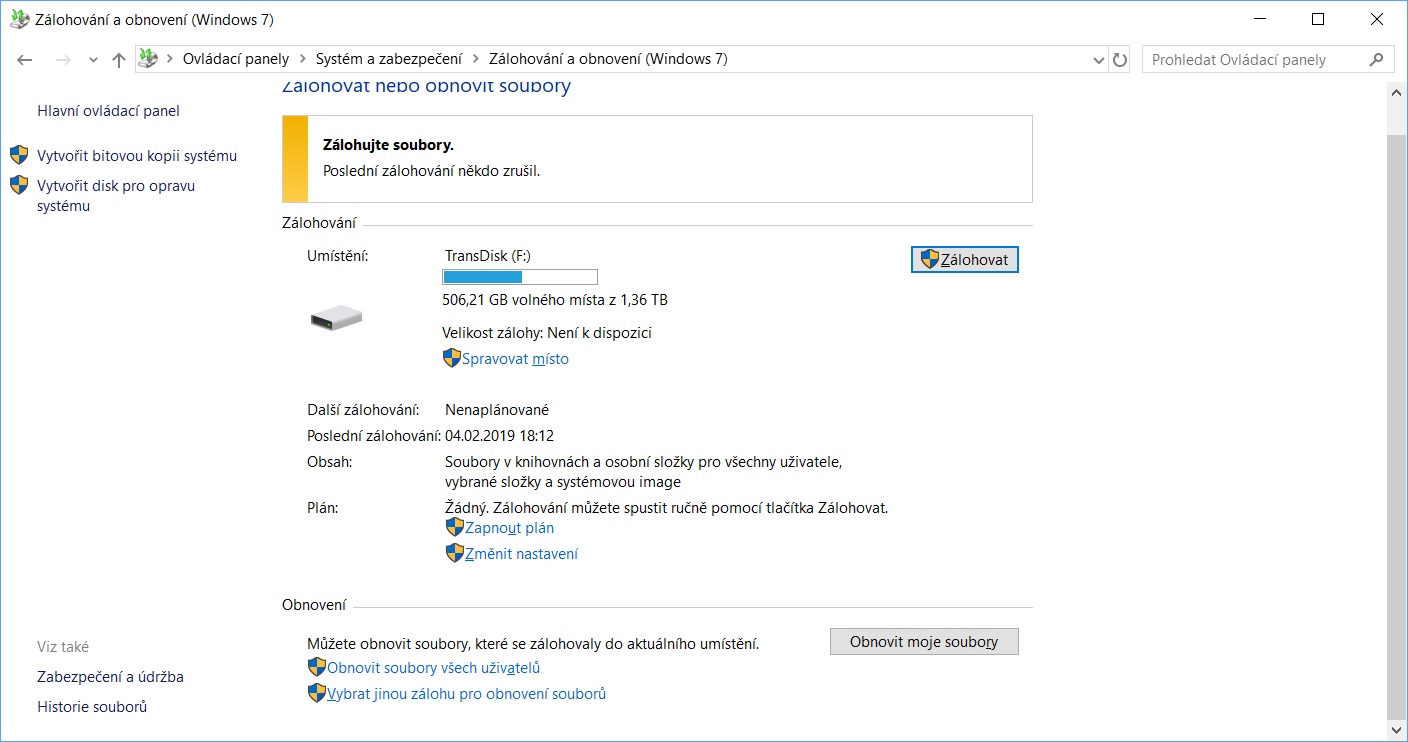Click the 'Nenaplánované' next backup value

click(x=497, y=410)
